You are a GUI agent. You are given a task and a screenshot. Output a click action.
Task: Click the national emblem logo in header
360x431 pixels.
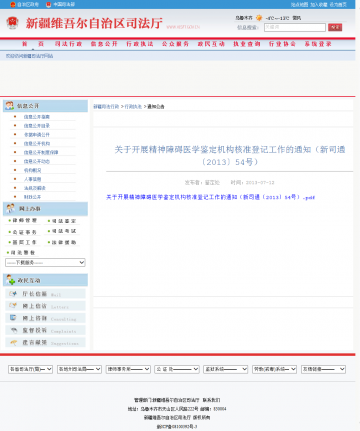pos(12,23)
